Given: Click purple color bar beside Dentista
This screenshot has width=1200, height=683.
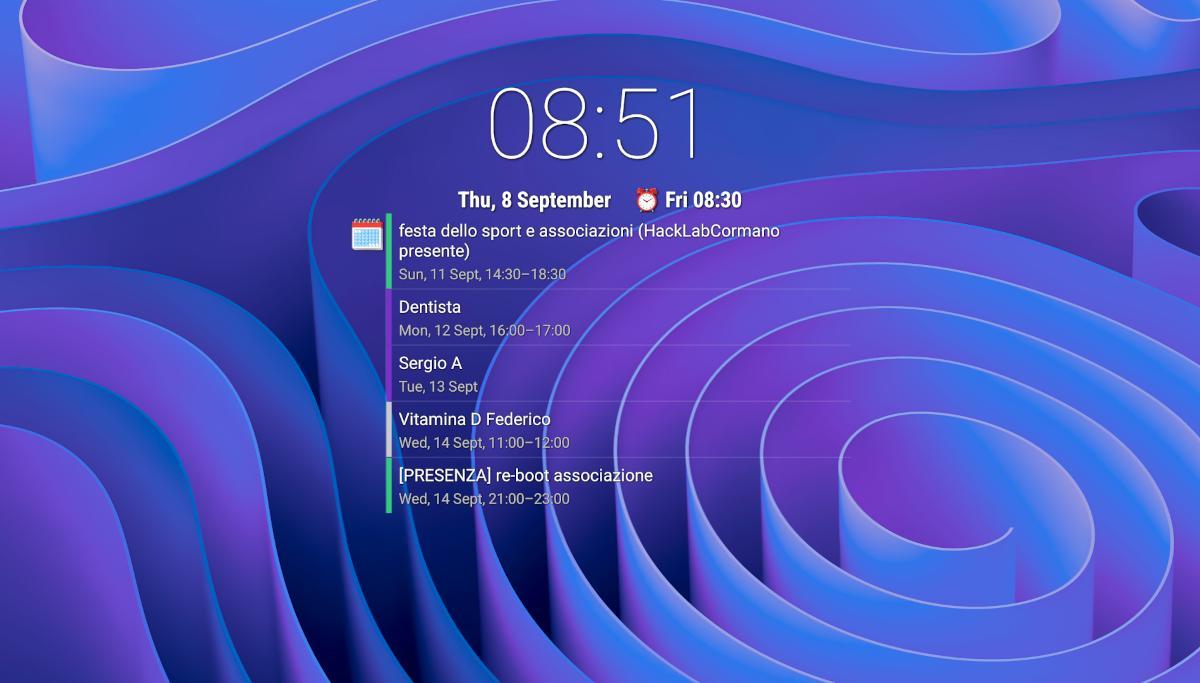Looking at the screenshot, I should pyautogui.click(x=389, y=317).
